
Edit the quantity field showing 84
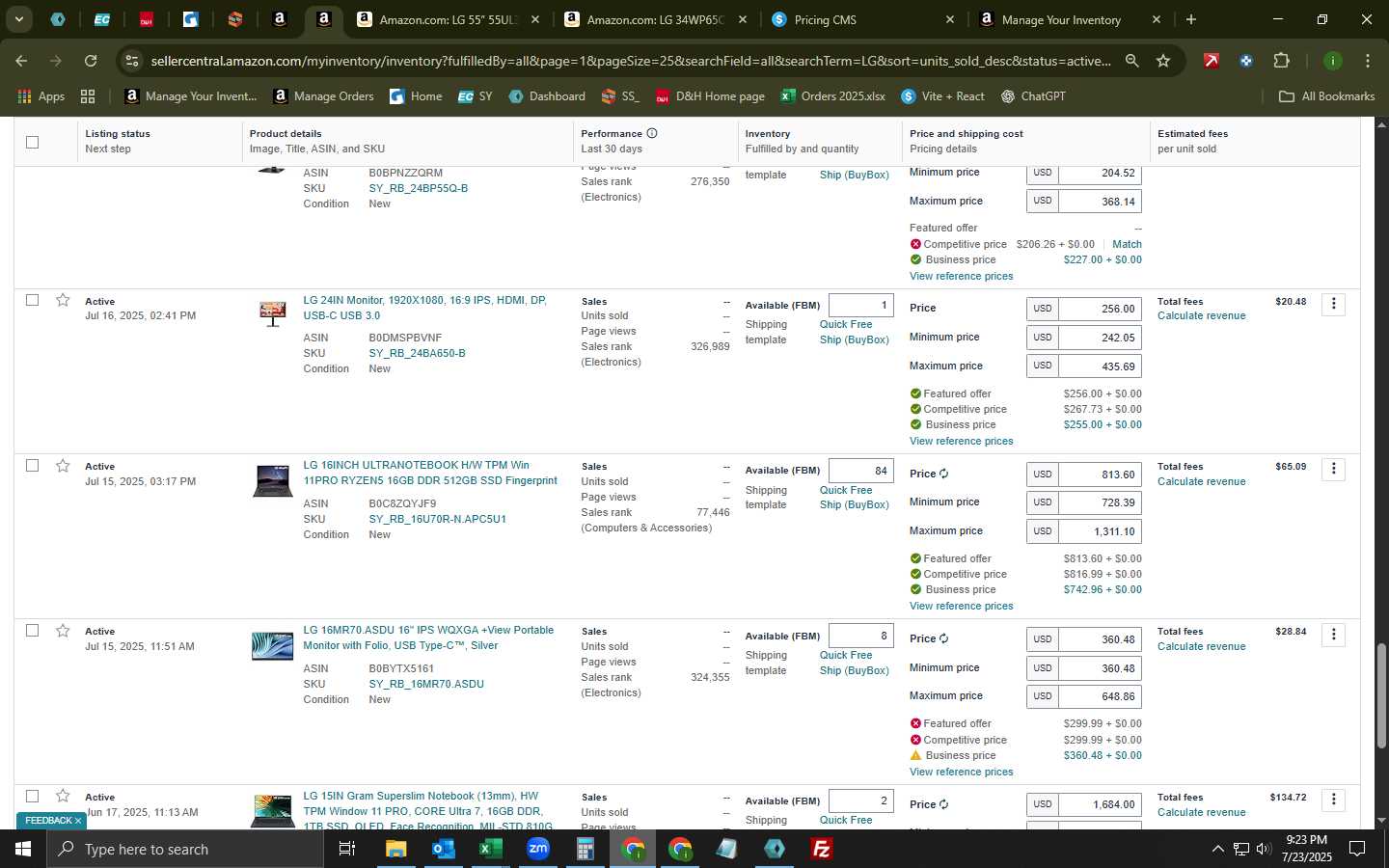click(x=860, y=471)
